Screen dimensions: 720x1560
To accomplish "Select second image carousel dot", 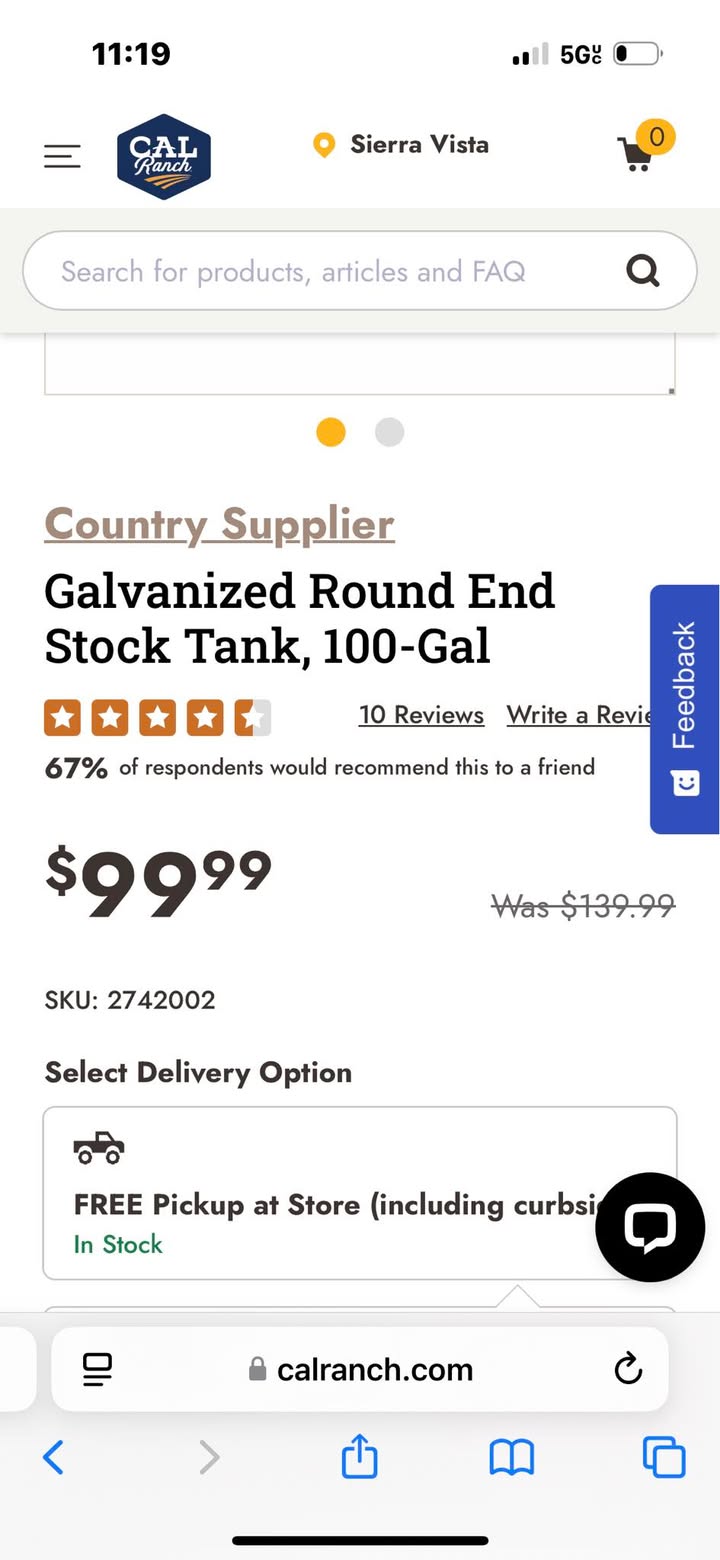I will point(389,432).
